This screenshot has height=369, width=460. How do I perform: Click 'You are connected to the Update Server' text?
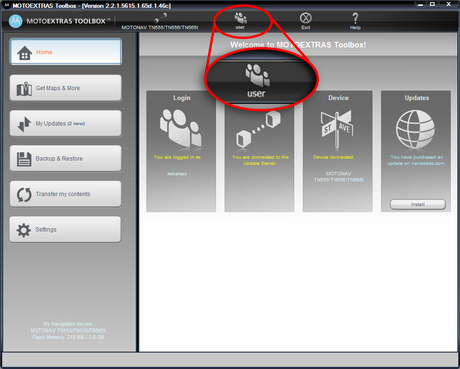pyautogui.click(x=260, y=160)
